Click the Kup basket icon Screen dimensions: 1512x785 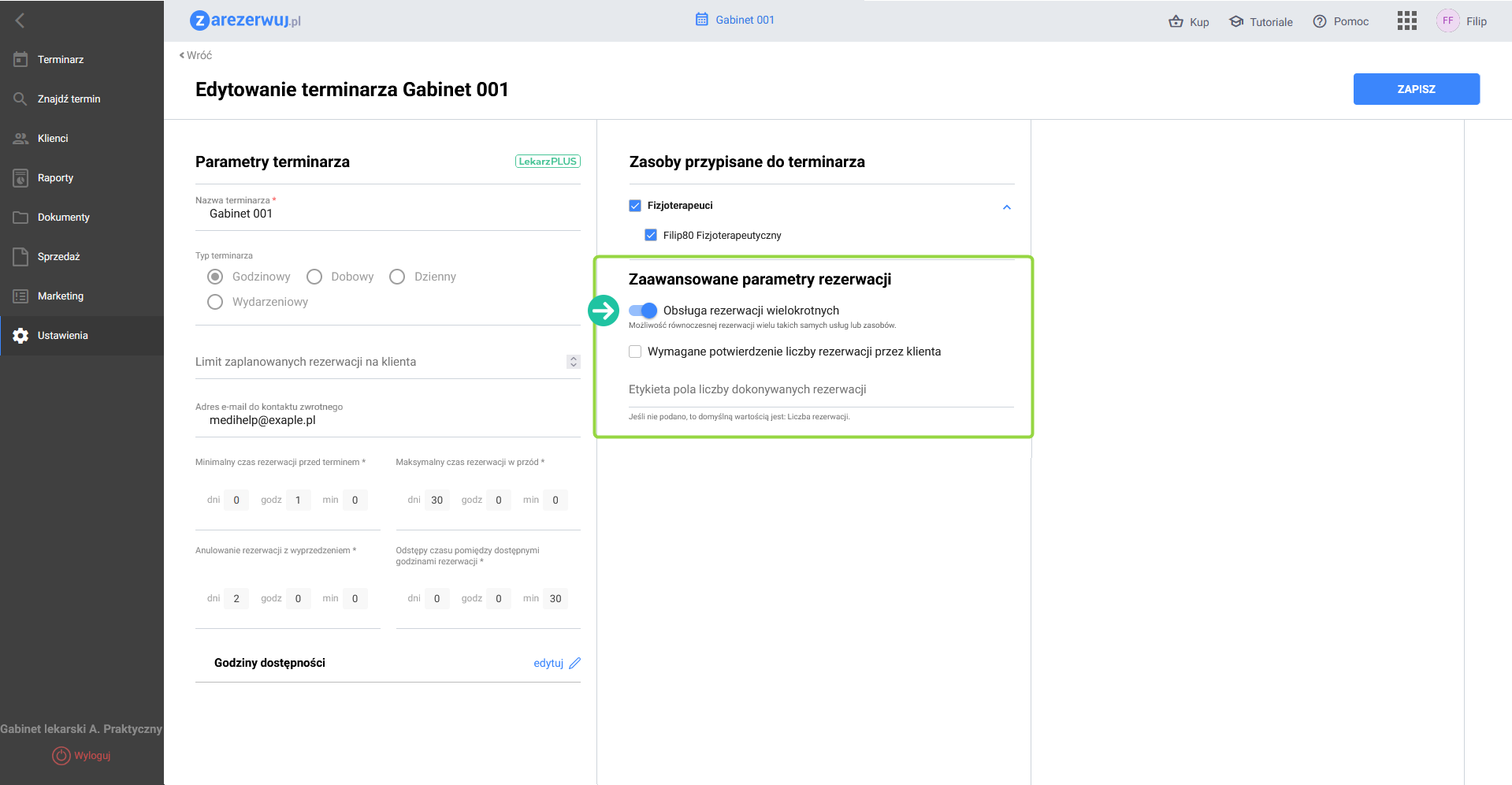pyautogui.click(x=1176, y=21)
